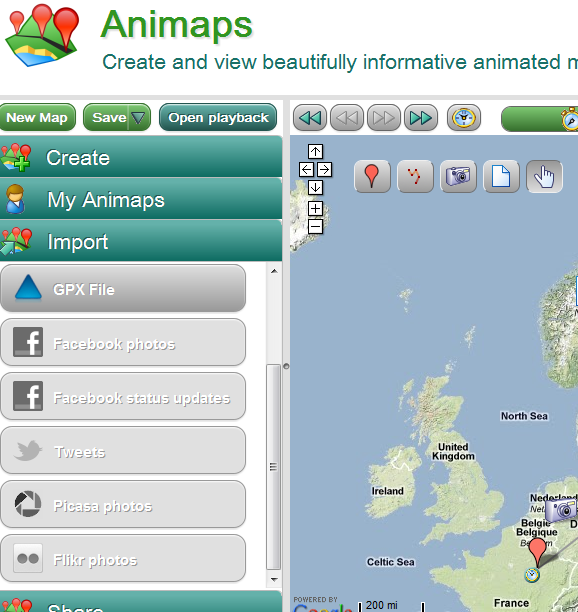
Task: Select the add photo camera tool
Action: point(458,176)
